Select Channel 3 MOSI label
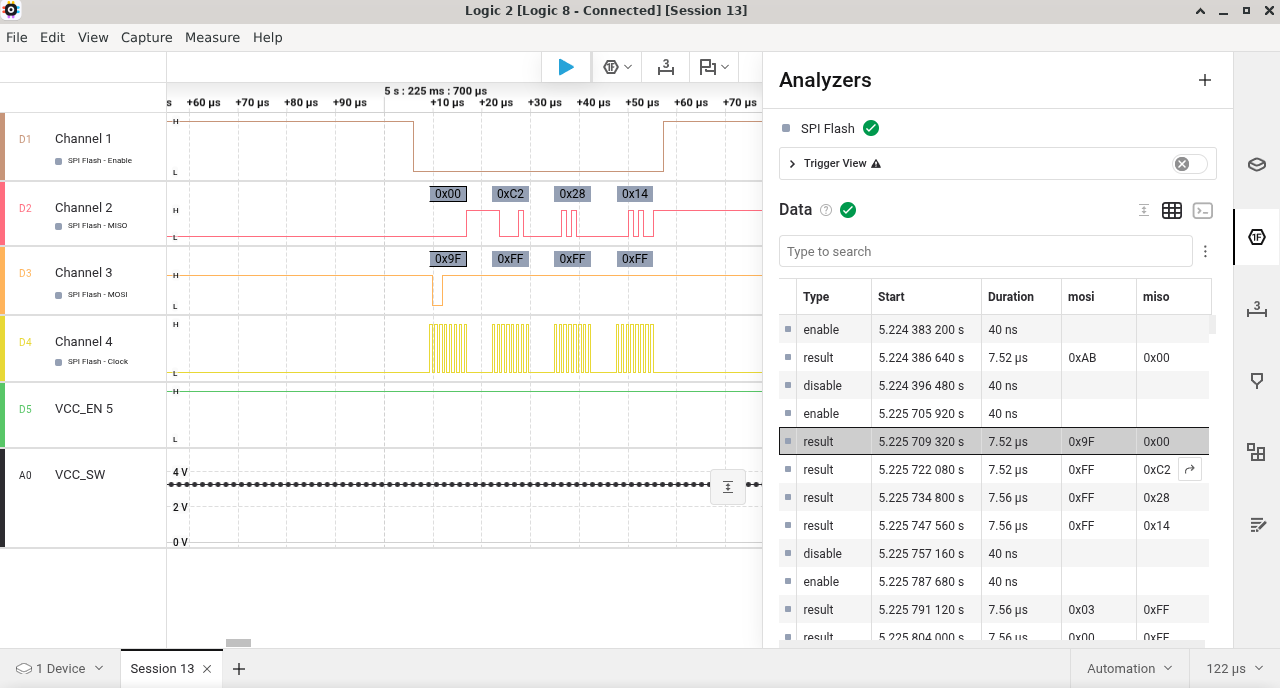This screenshot has height=688, width=1280. click(83, 272)
